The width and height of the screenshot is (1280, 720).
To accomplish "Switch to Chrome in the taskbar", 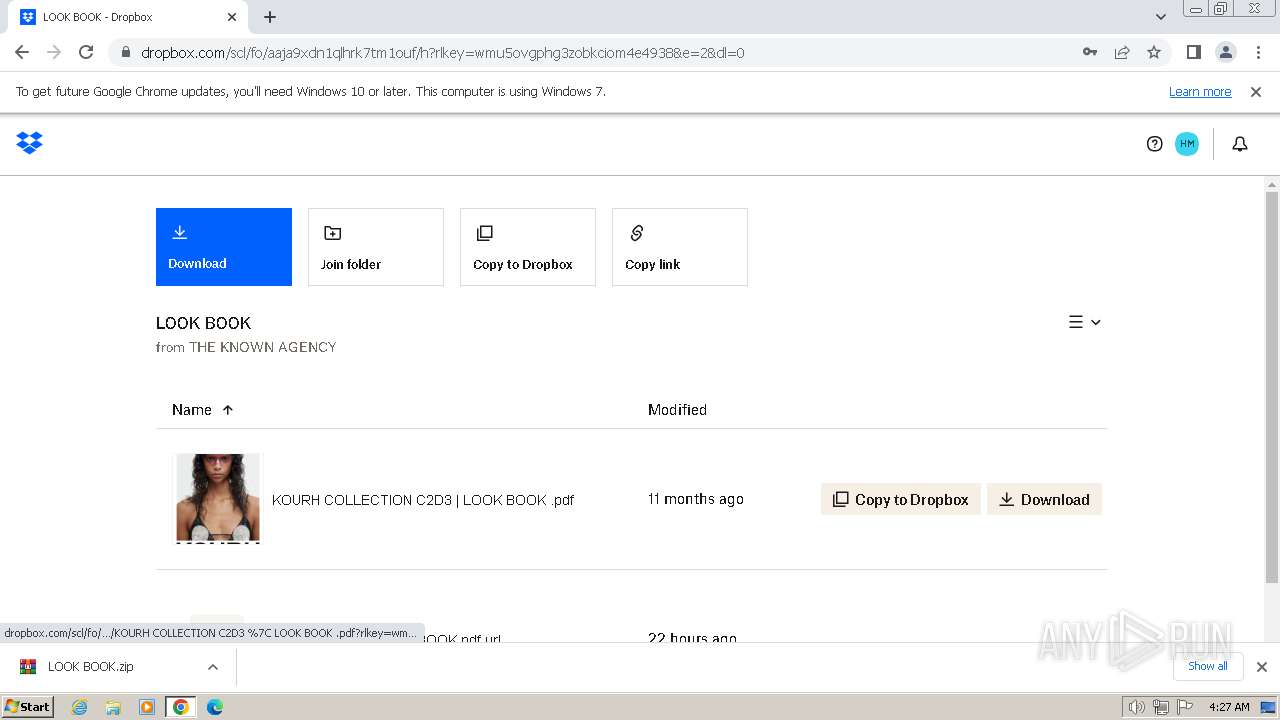I will click(181, 707).
